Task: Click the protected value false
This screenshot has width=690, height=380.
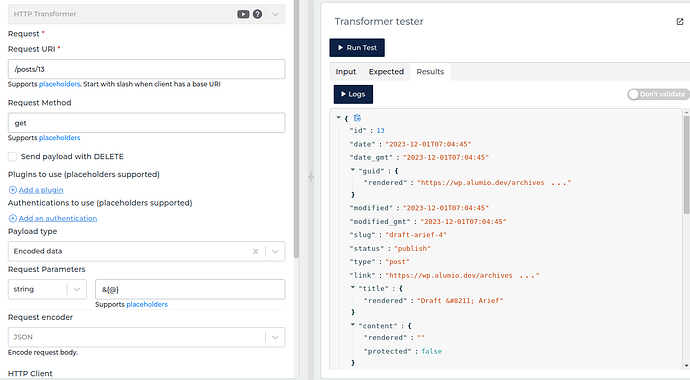Action: pos(431,351)
